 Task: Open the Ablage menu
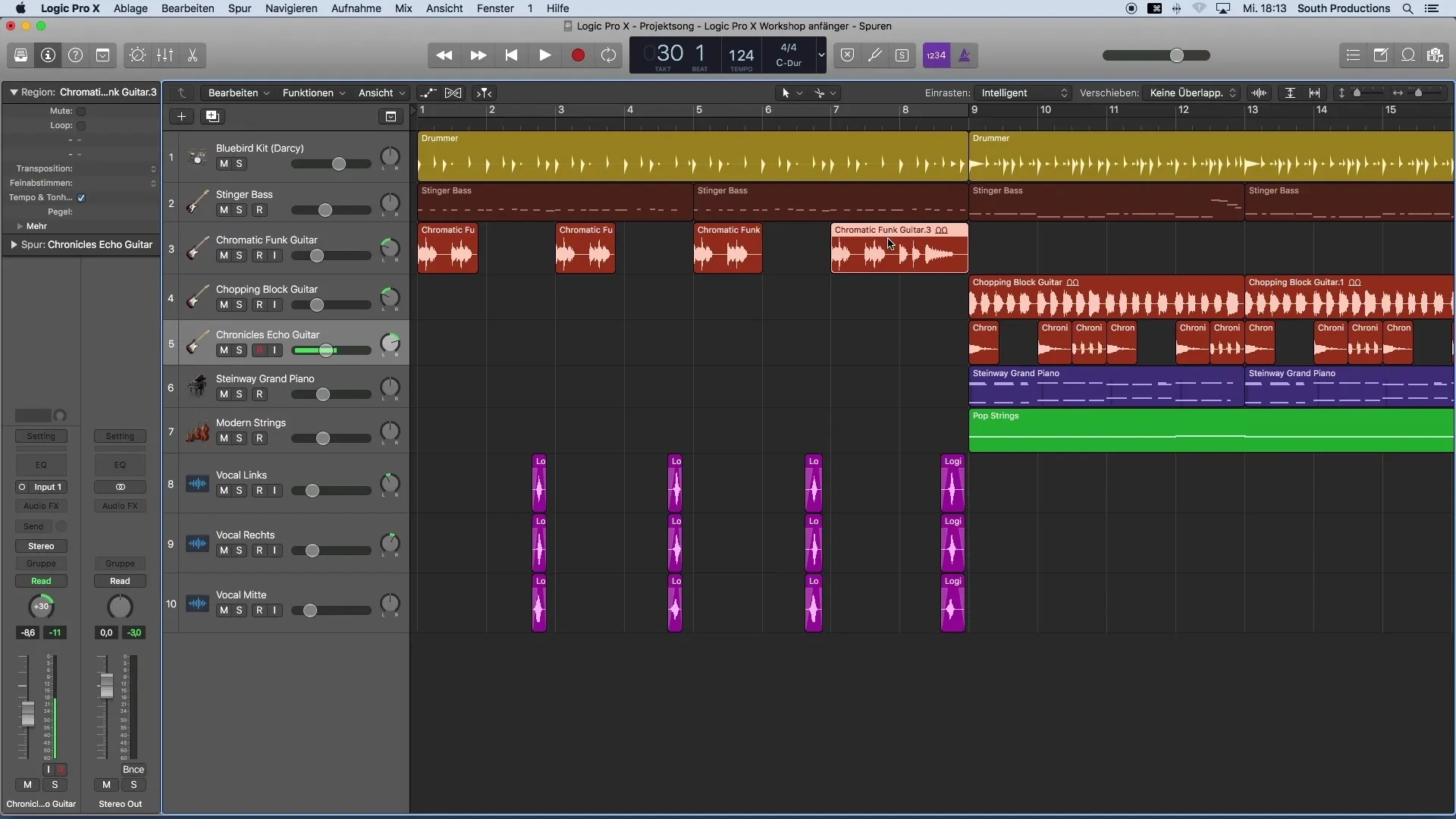click(130, 8)
